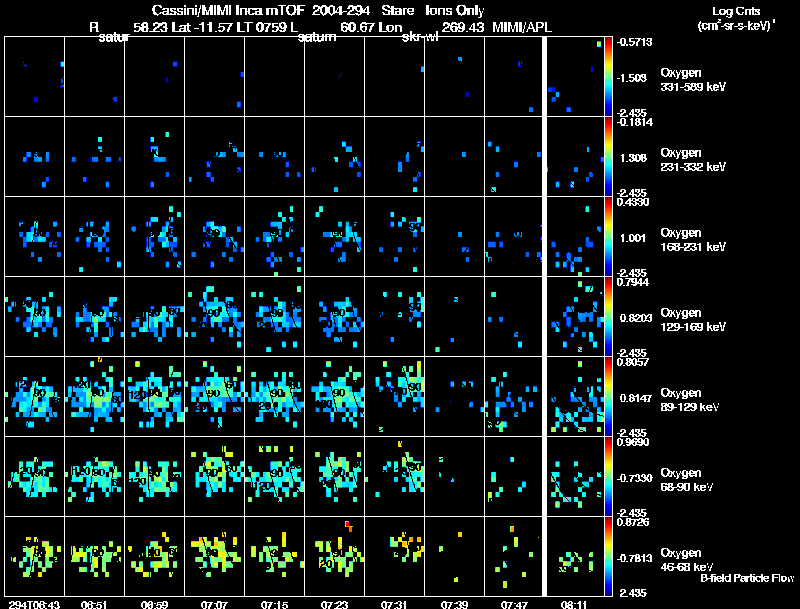This screenshot has width=800, height=609.
Task: Click the color bar for Oxygen 231-332 keV
Action: click(608, 157)
